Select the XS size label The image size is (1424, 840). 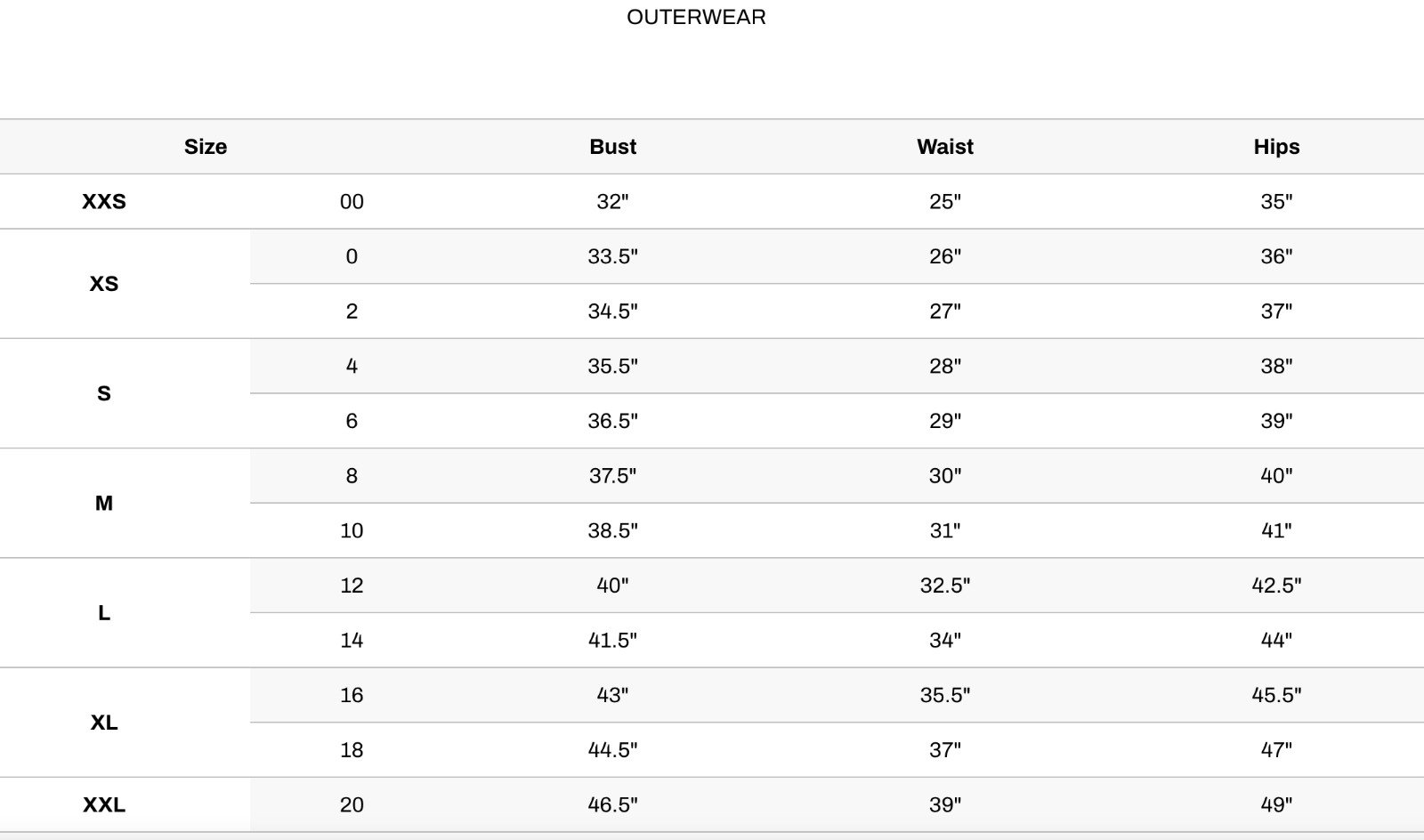tap(104, 284)
